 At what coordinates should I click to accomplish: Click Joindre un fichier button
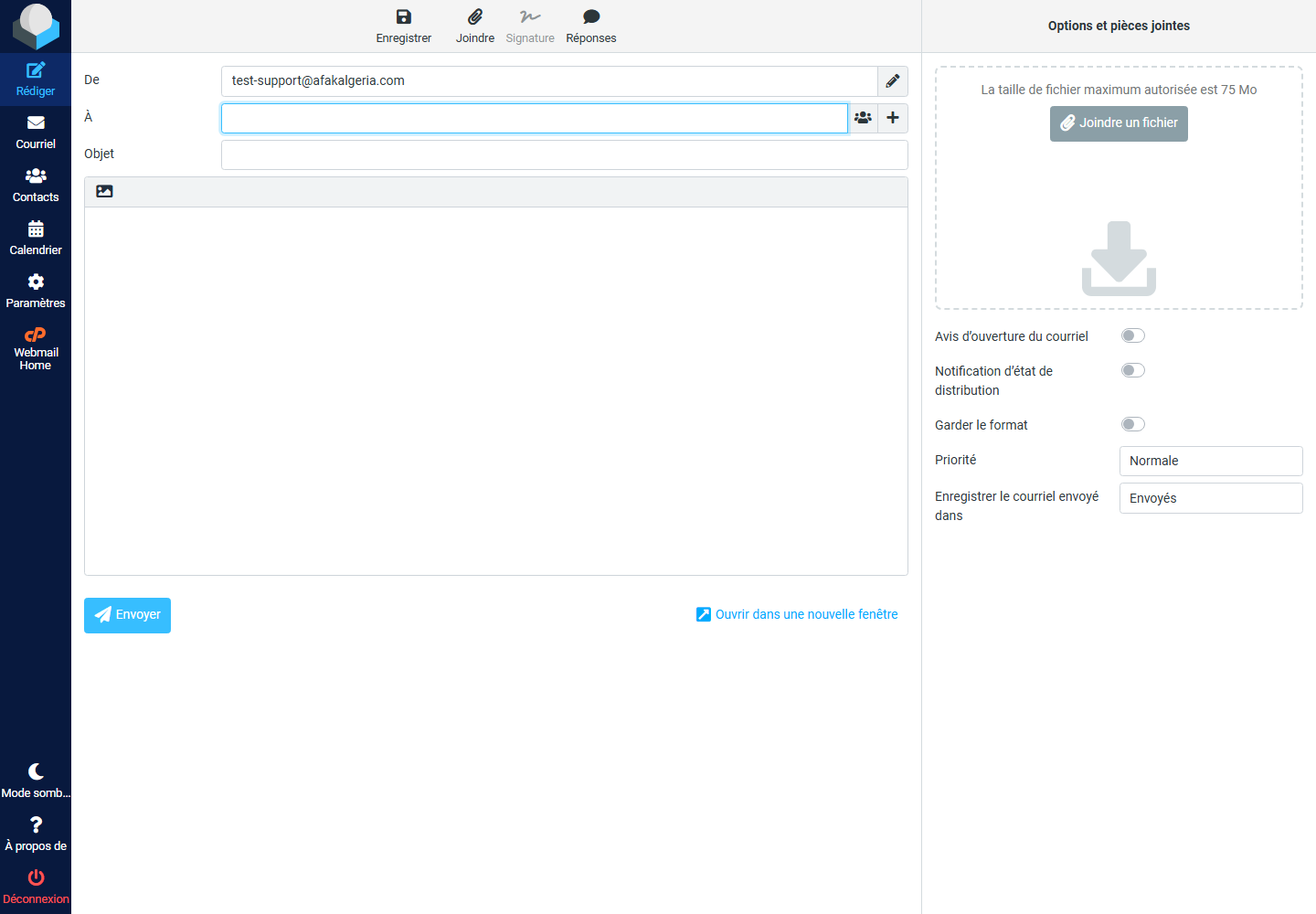coord(1119,123)
